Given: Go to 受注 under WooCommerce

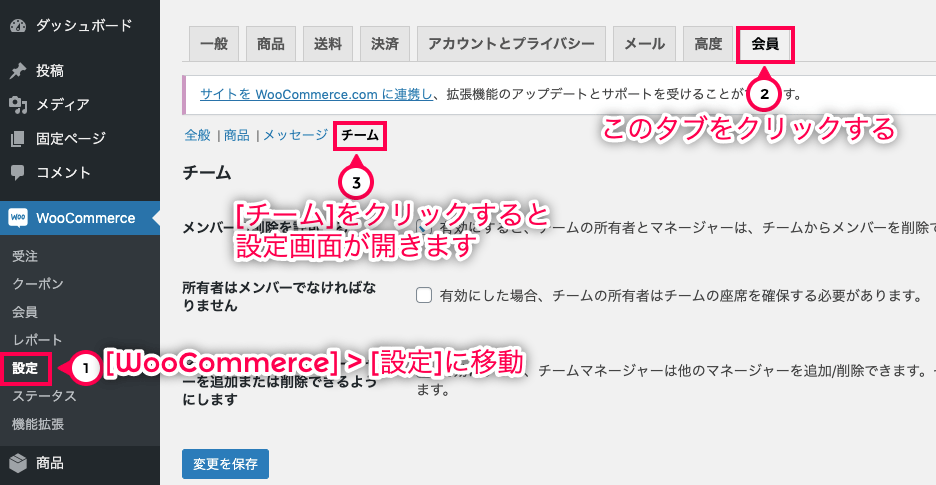Looking at the screenshot, I should click(25, 256).
